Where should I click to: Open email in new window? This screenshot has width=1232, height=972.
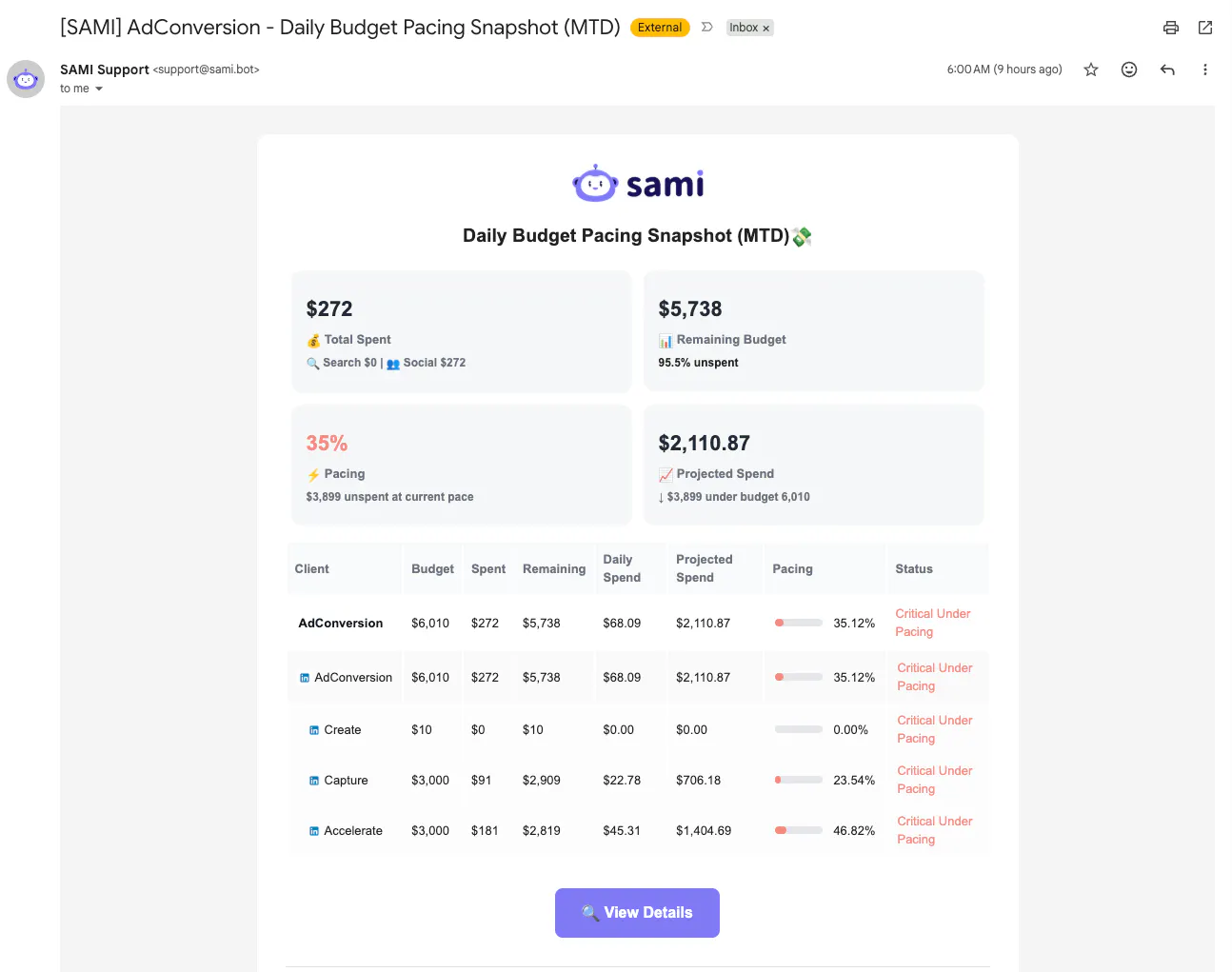point(1205,28)
